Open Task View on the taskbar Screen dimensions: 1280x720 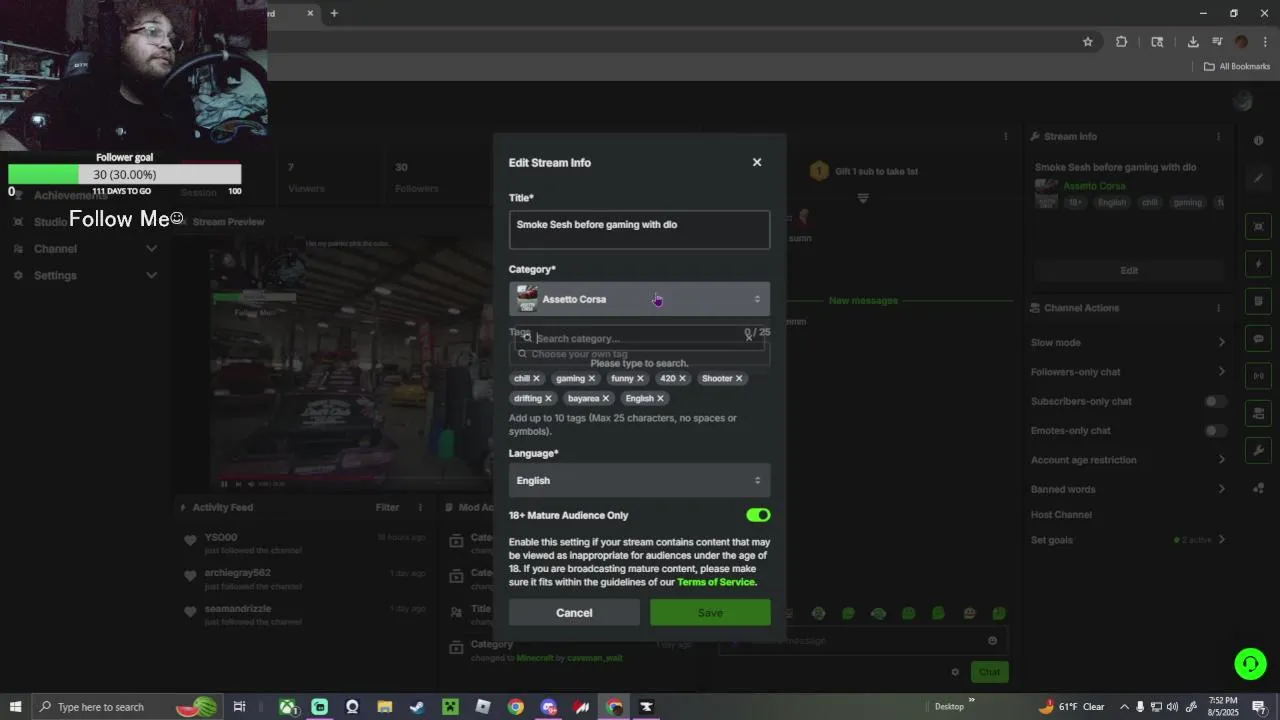point(239,707)
